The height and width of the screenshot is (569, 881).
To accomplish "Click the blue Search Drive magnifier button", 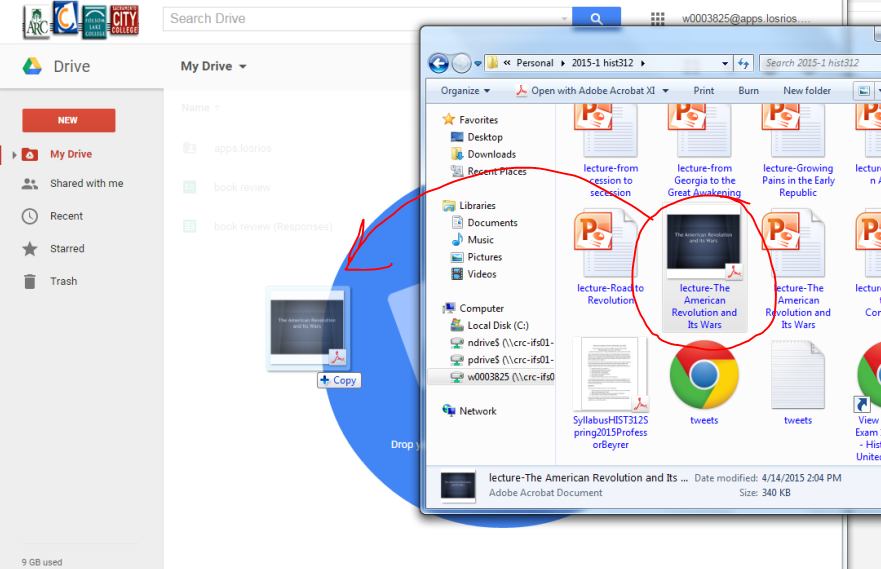I will pyautogui.click(x=596, y=19).
